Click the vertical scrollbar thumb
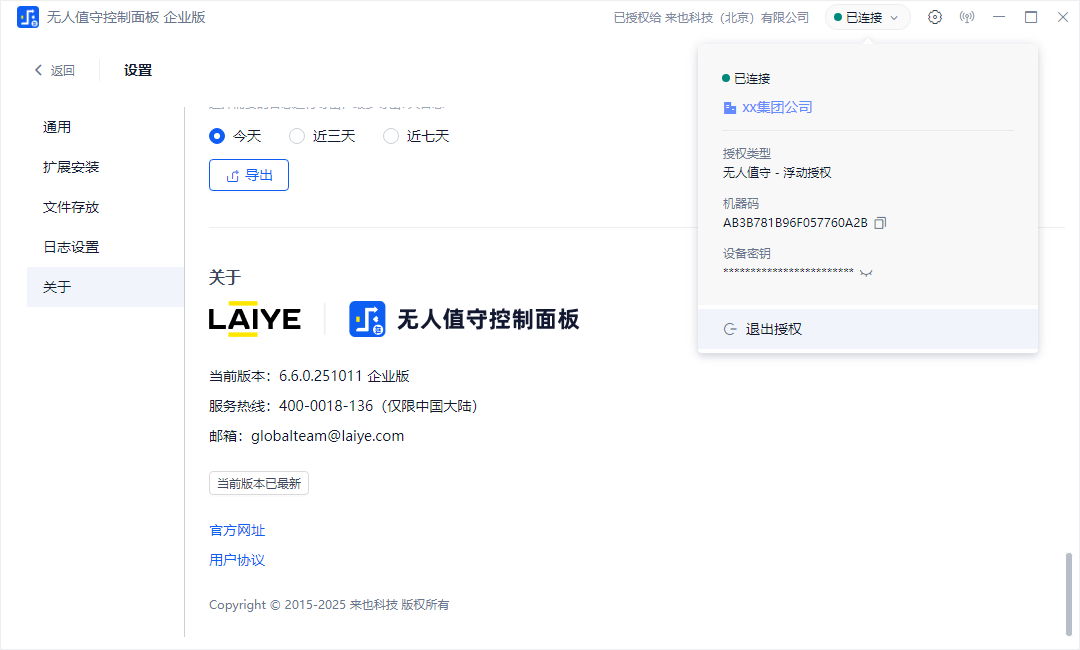 coord(1069,593)
